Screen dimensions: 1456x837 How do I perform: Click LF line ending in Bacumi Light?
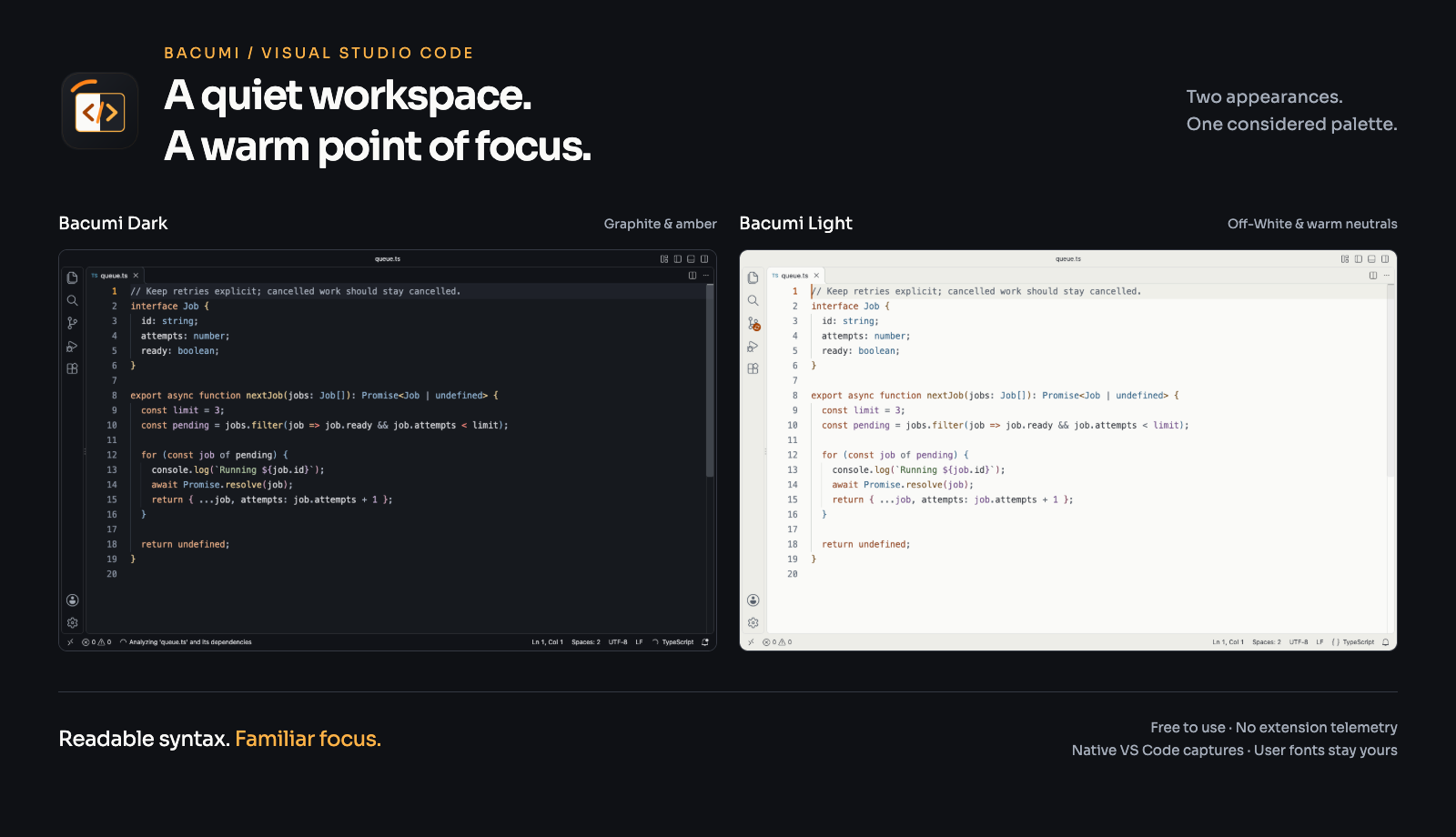click(1319, 642)
